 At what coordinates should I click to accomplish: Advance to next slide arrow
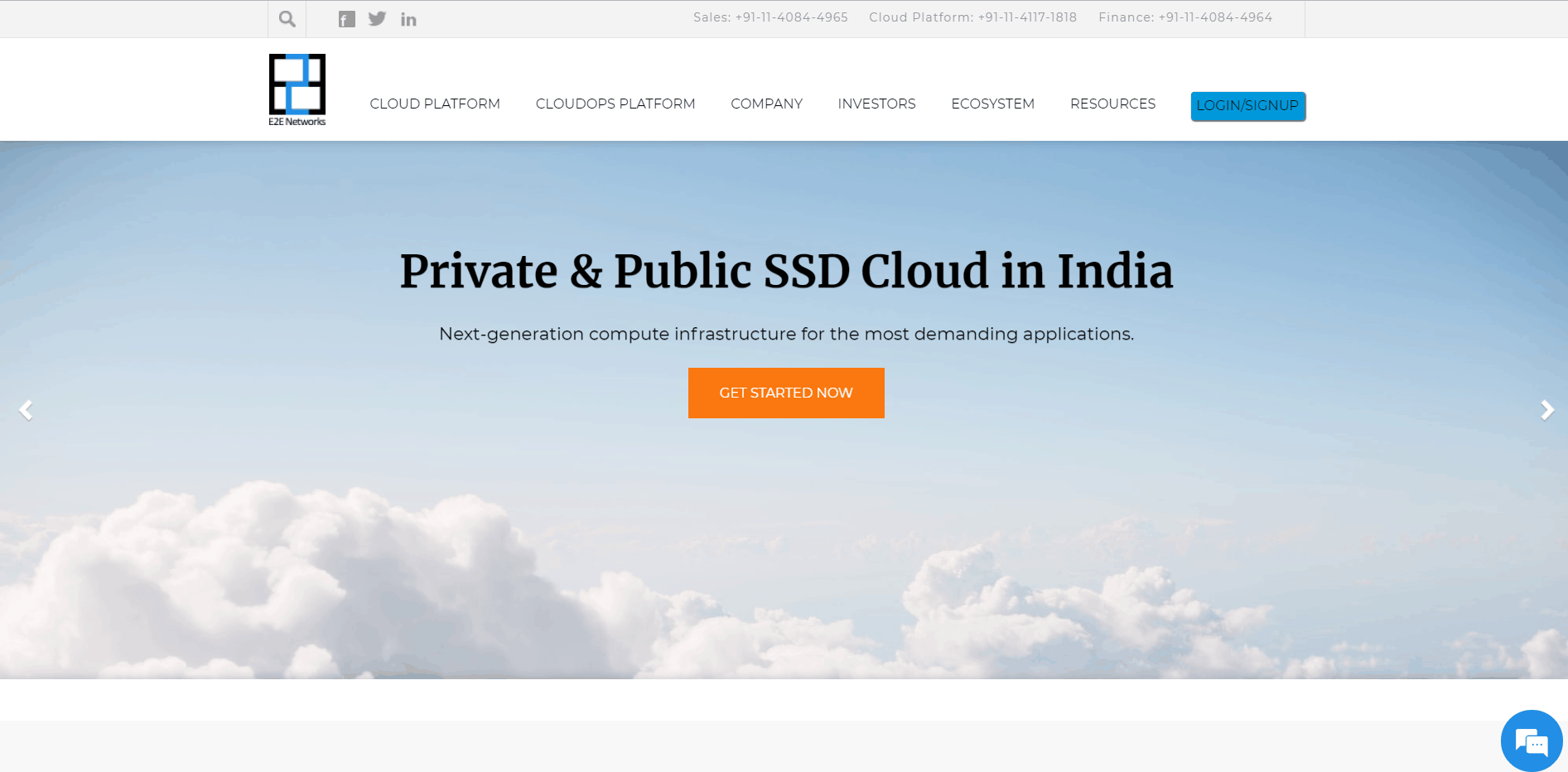click(x=1546, y=410)
